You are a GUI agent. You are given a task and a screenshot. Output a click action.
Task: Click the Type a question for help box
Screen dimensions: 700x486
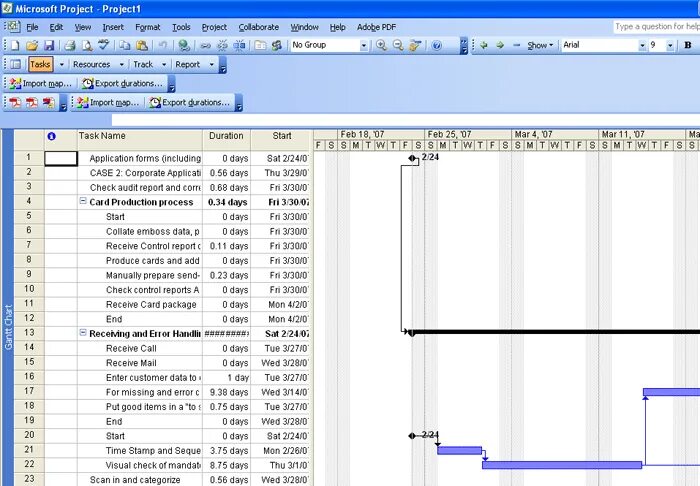[x=656, y=27]
